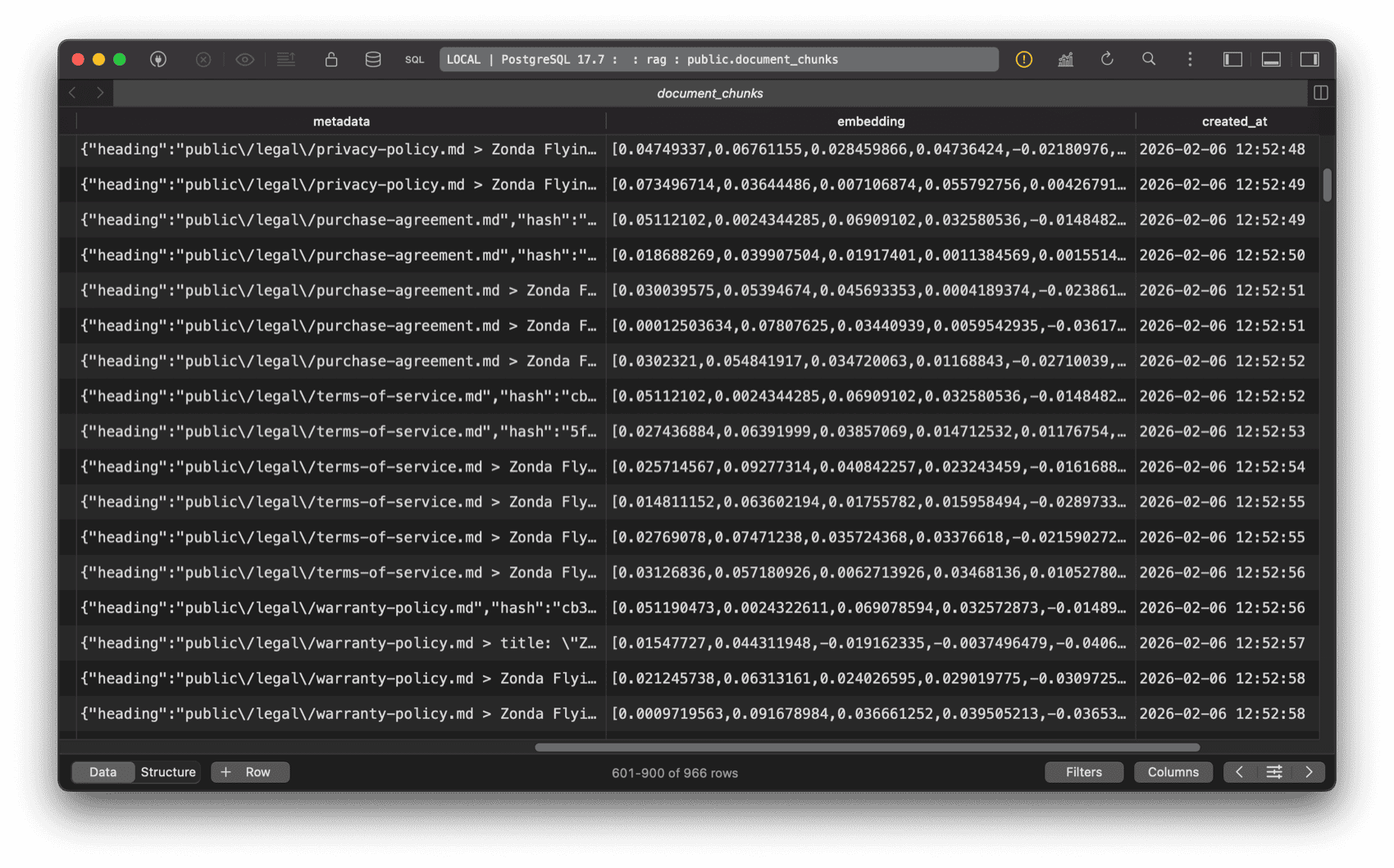Open the Filters panel
Image resolution: width=1394 pixels, height=868 pixels.
1084,771
